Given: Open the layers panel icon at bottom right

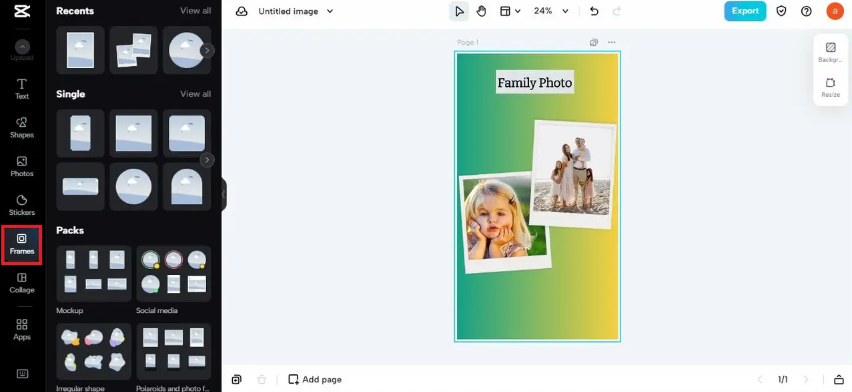Looking at the screenshot, I should point(839,379).
